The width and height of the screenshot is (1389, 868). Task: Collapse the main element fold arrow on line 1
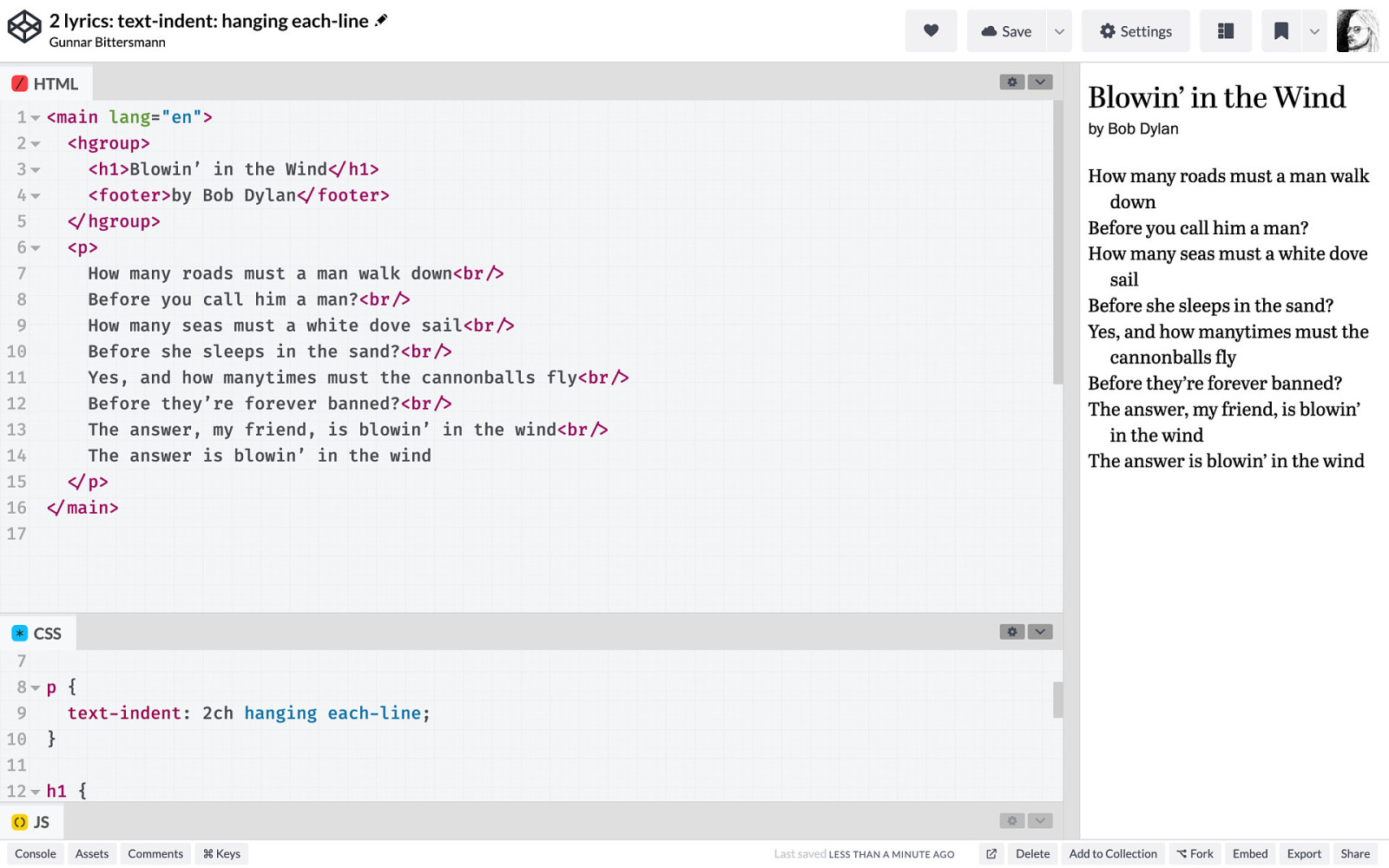coord(36,117)
